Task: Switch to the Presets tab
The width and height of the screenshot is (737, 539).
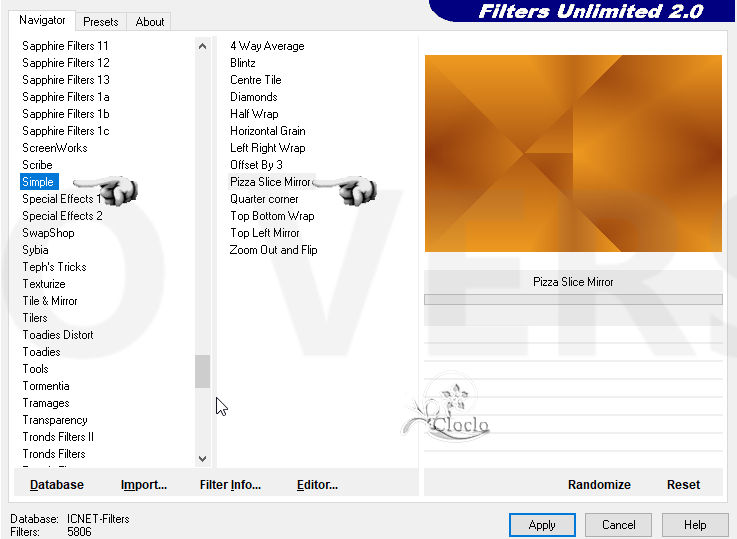Action: click(x=101, y=22)
